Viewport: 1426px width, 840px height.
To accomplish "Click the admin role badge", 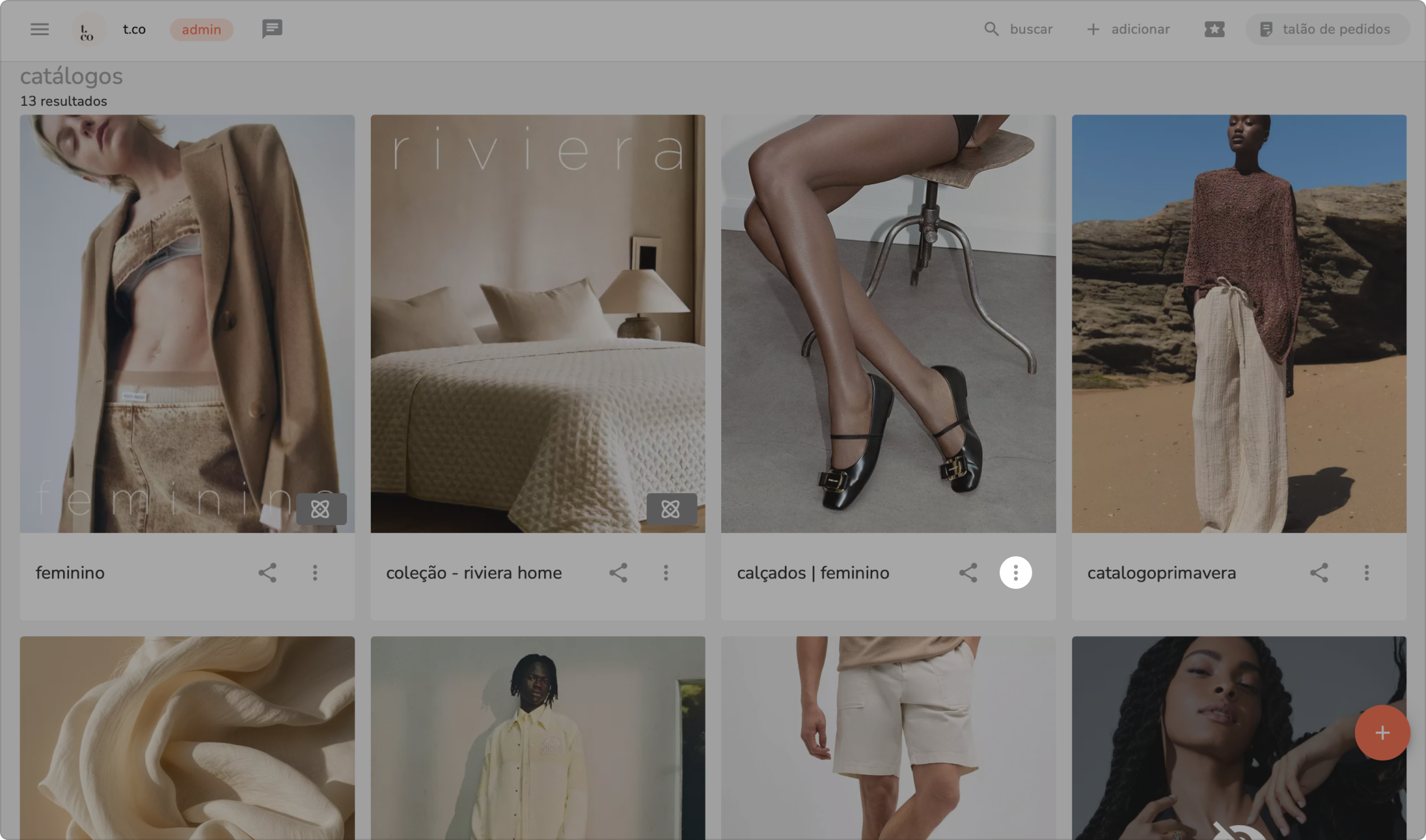I will point(201,30).
